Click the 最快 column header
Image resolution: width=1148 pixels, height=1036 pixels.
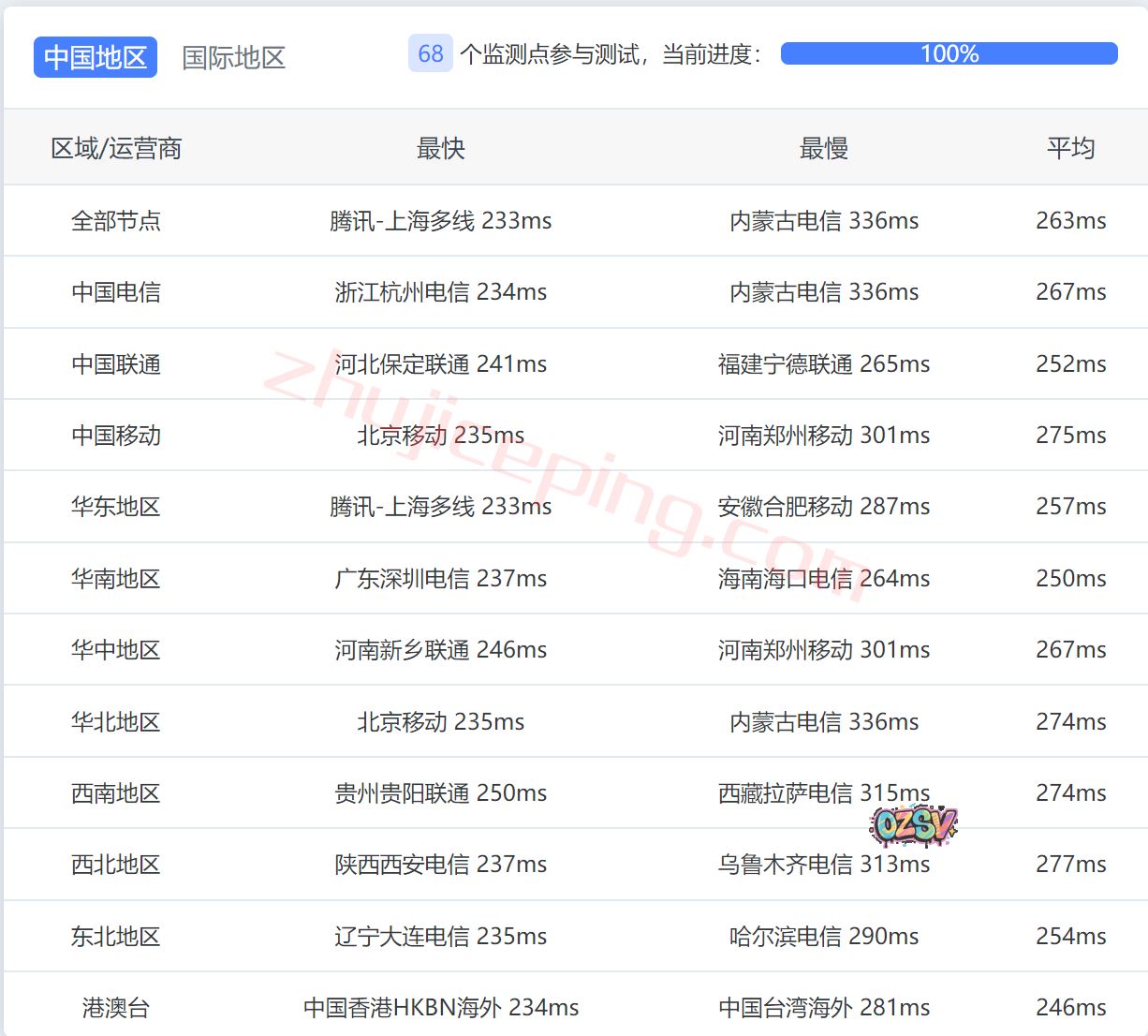pos(440,148)
